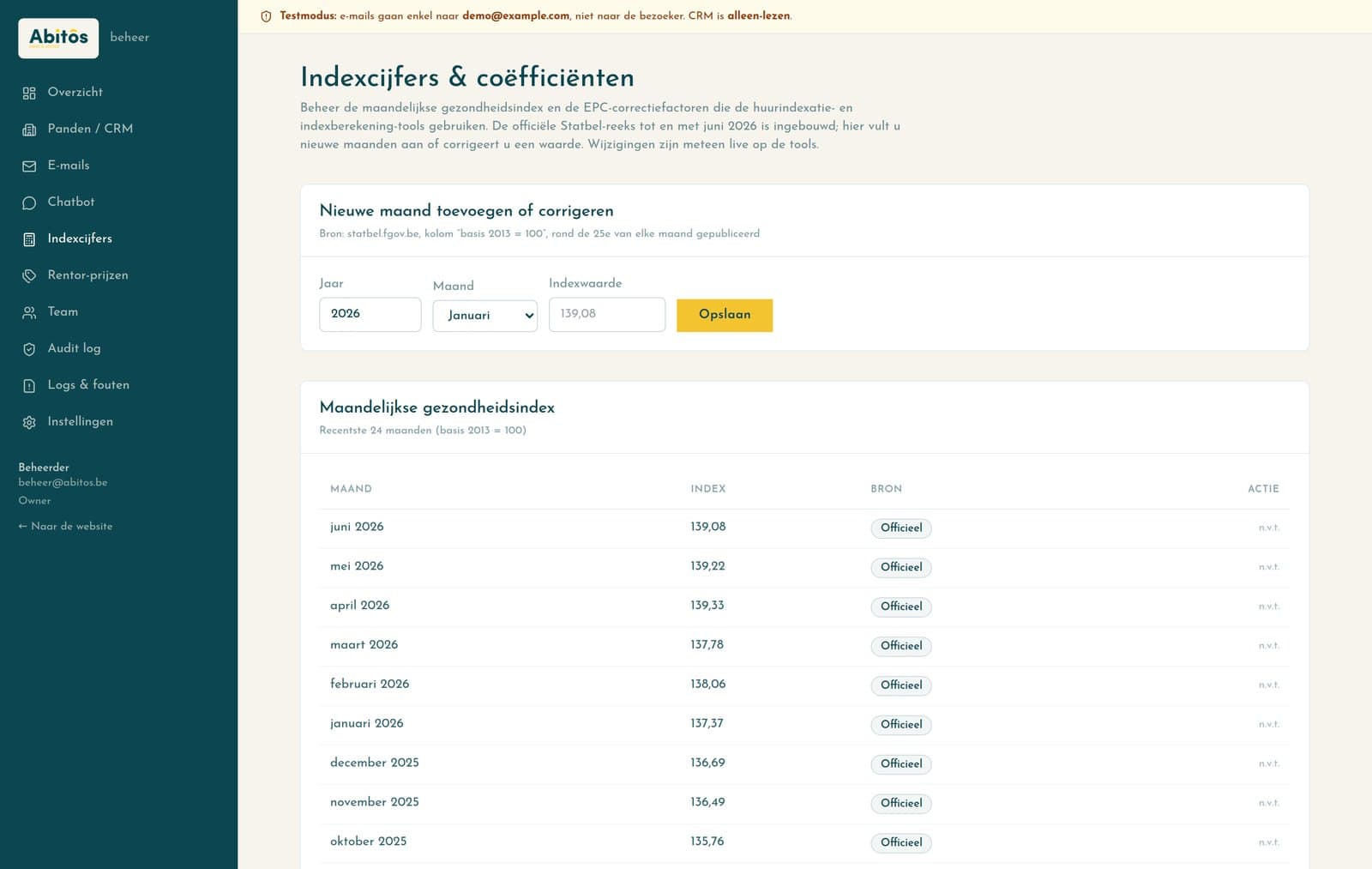The image size is (1372, 869).
Task: Click the index value 139,22
Action: (x=708, y=566)
